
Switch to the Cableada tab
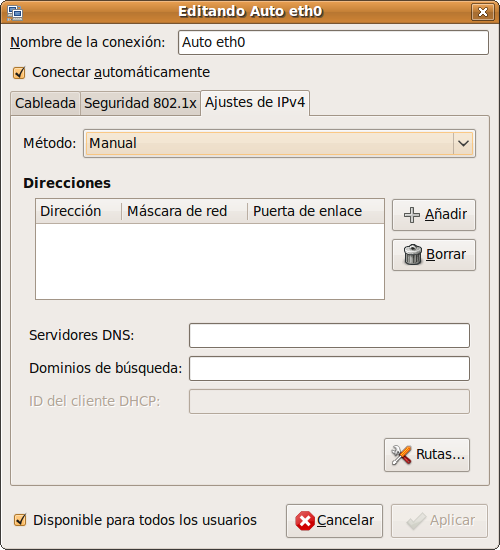pyautogui.click(x=45, y=103)
